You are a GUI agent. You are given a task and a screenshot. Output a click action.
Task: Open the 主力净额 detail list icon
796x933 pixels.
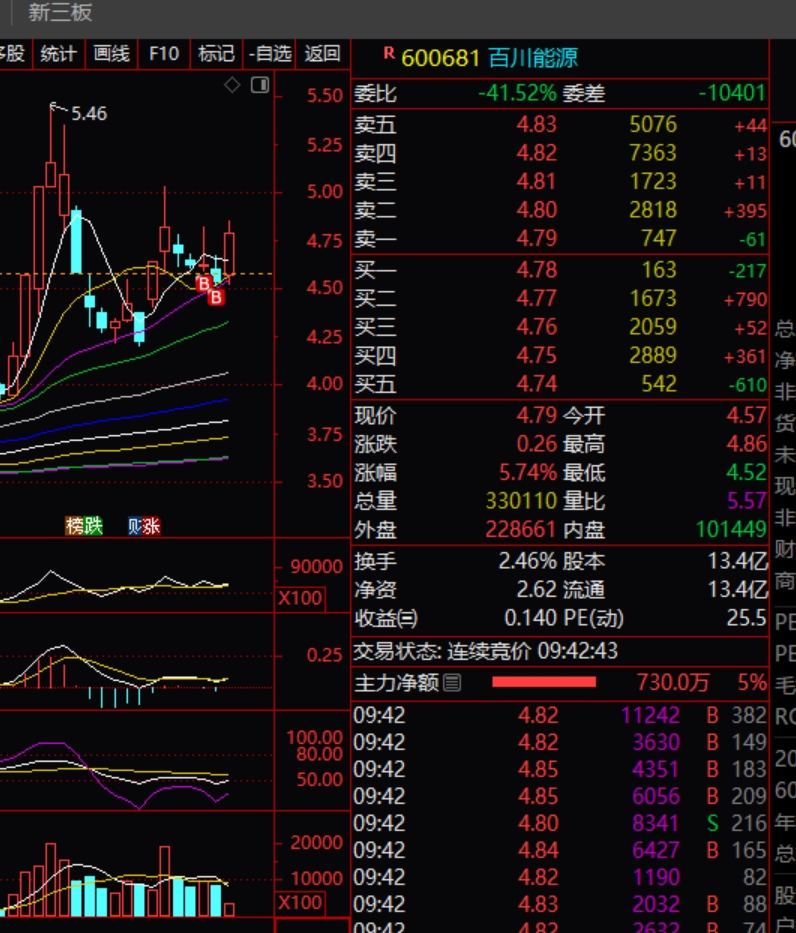tap(452, 683)
